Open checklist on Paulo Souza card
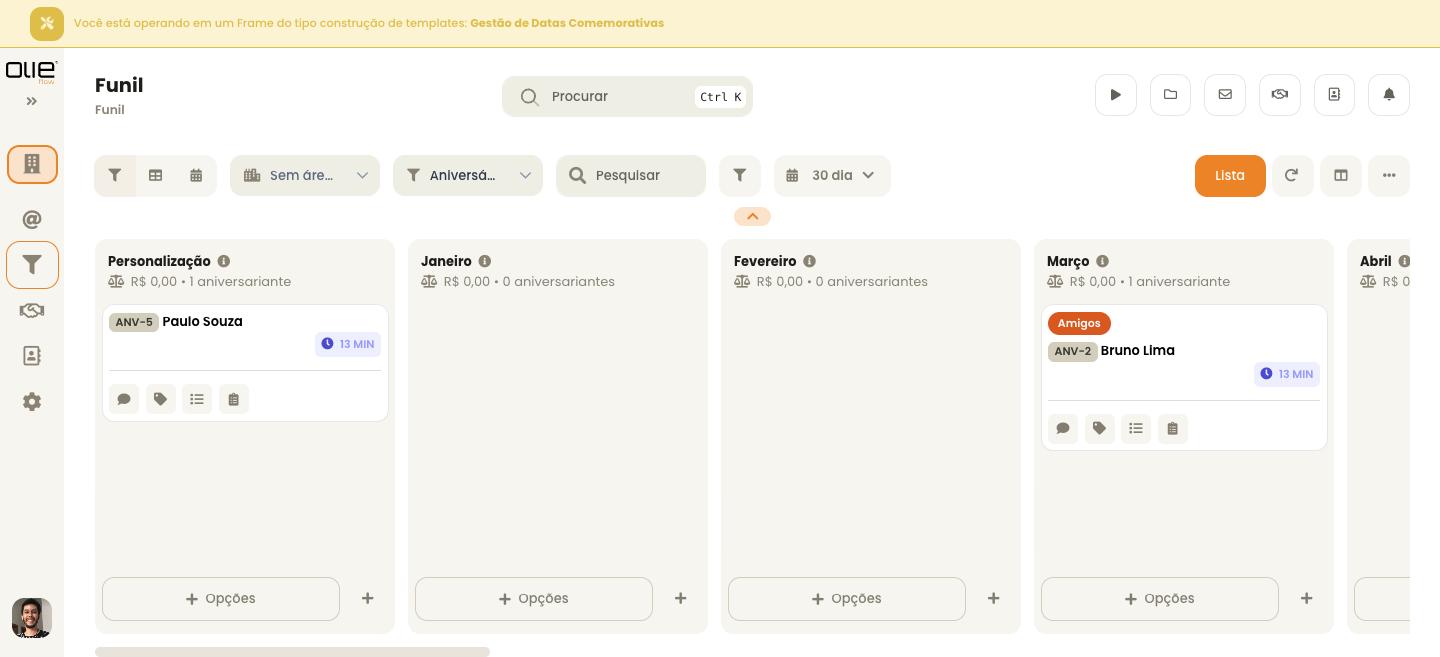The width and height of the screenshot is (1440, 657). tap(197, 399)
